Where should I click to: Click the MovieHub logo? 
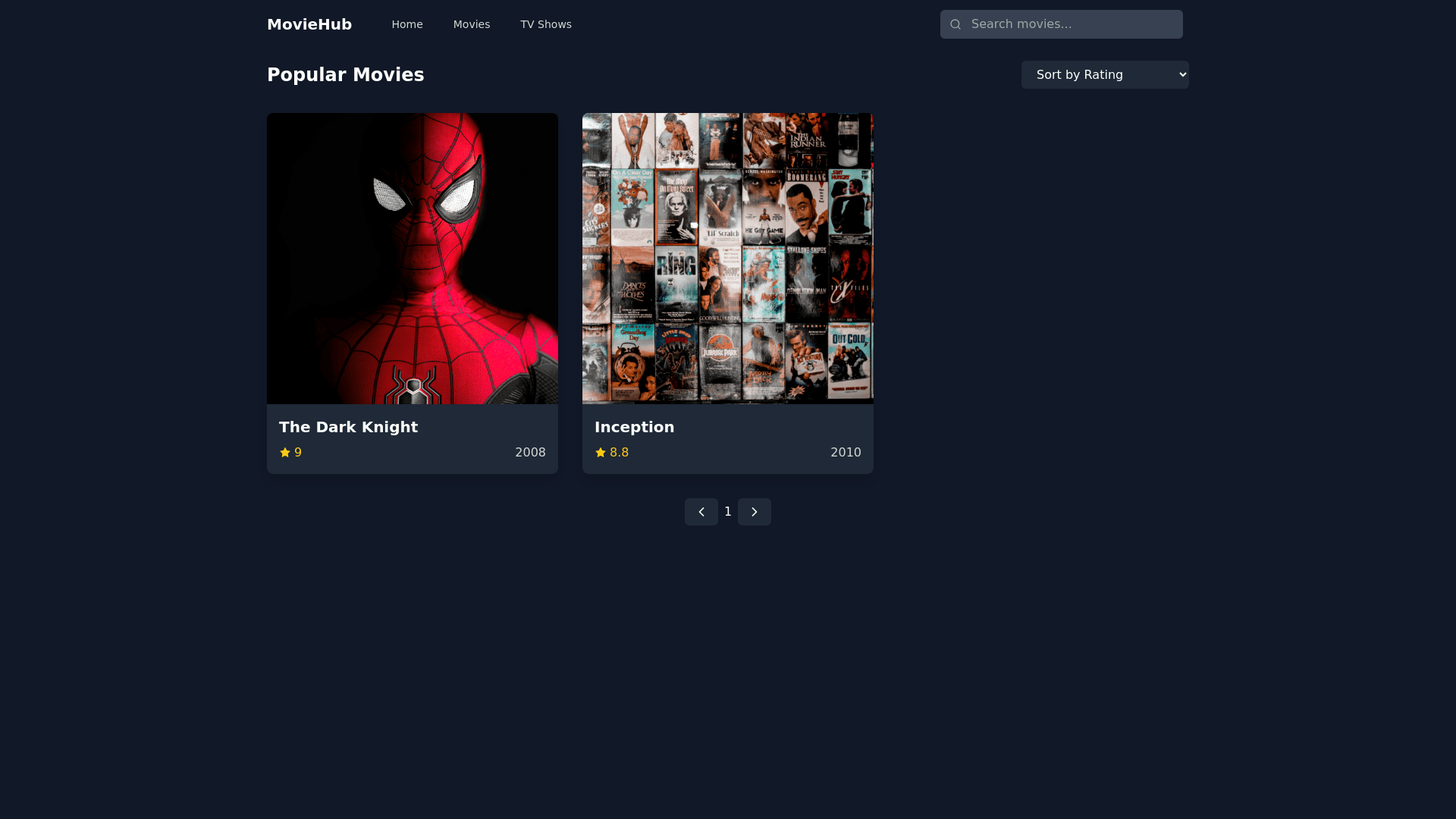point(309,24)
